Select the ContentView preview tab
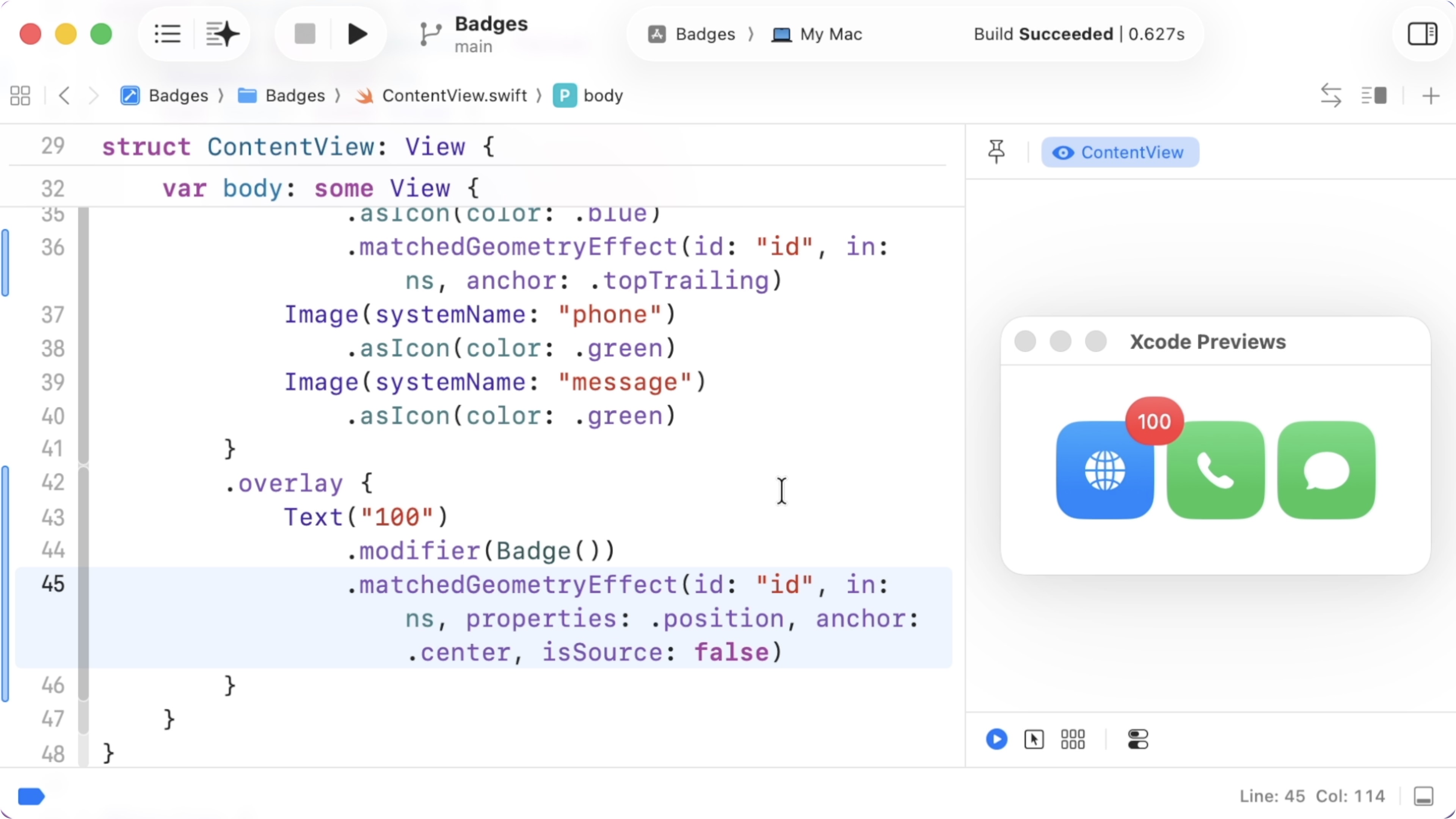This screenshot has height=819, width=1456. [x=1120, y=152]
